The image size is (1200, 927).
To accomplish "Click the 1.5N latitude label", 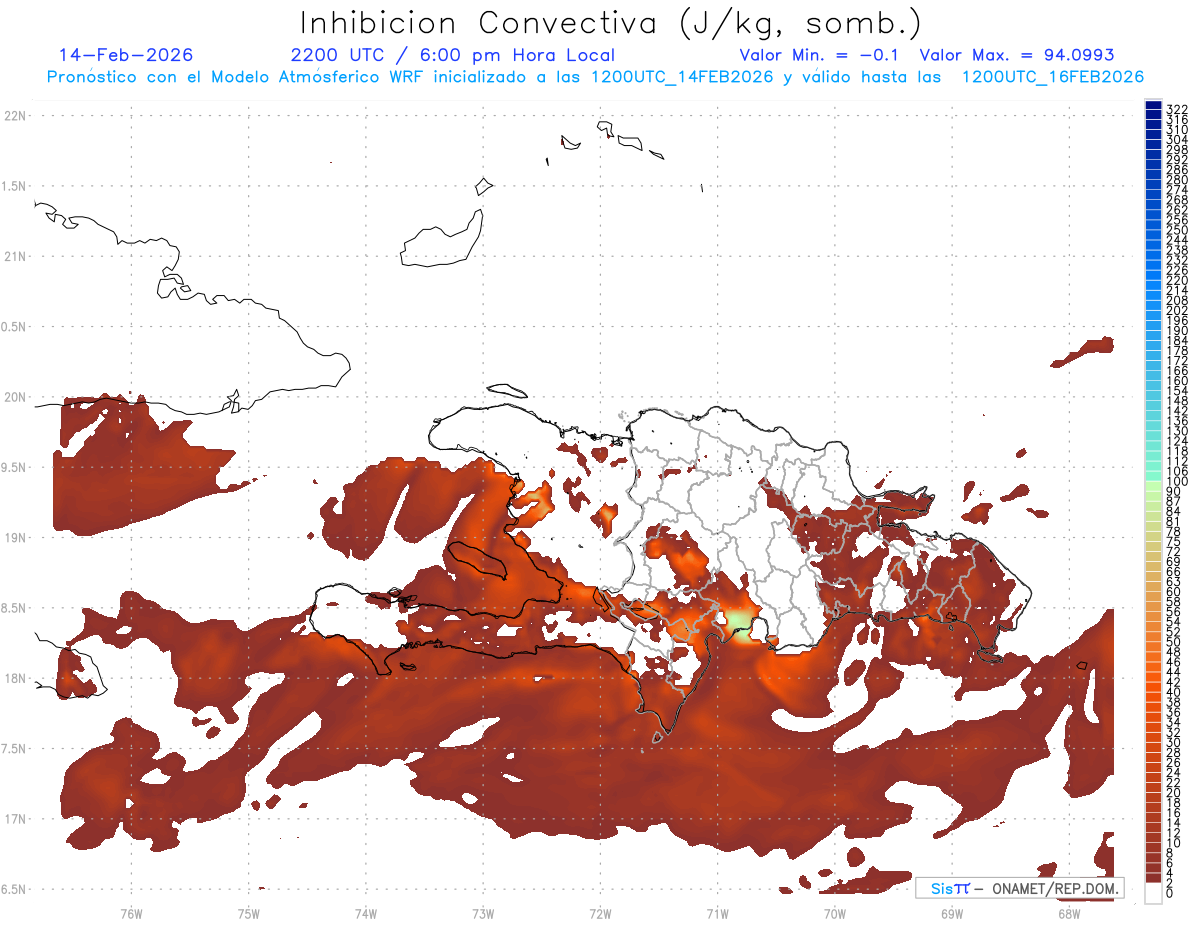I will pyautogui.click(x=14, y=187).
